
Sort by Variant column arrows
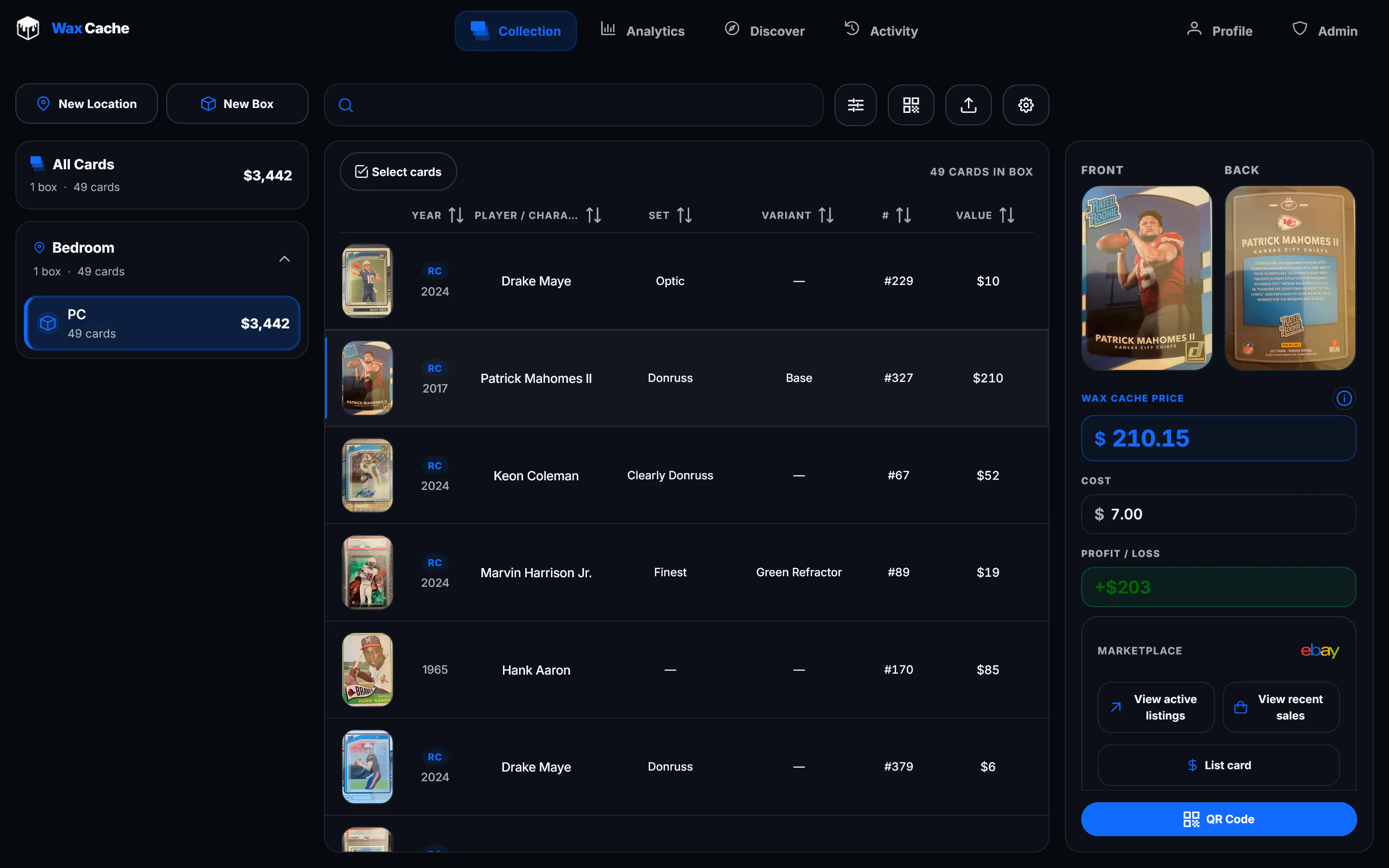click(826, 215)
